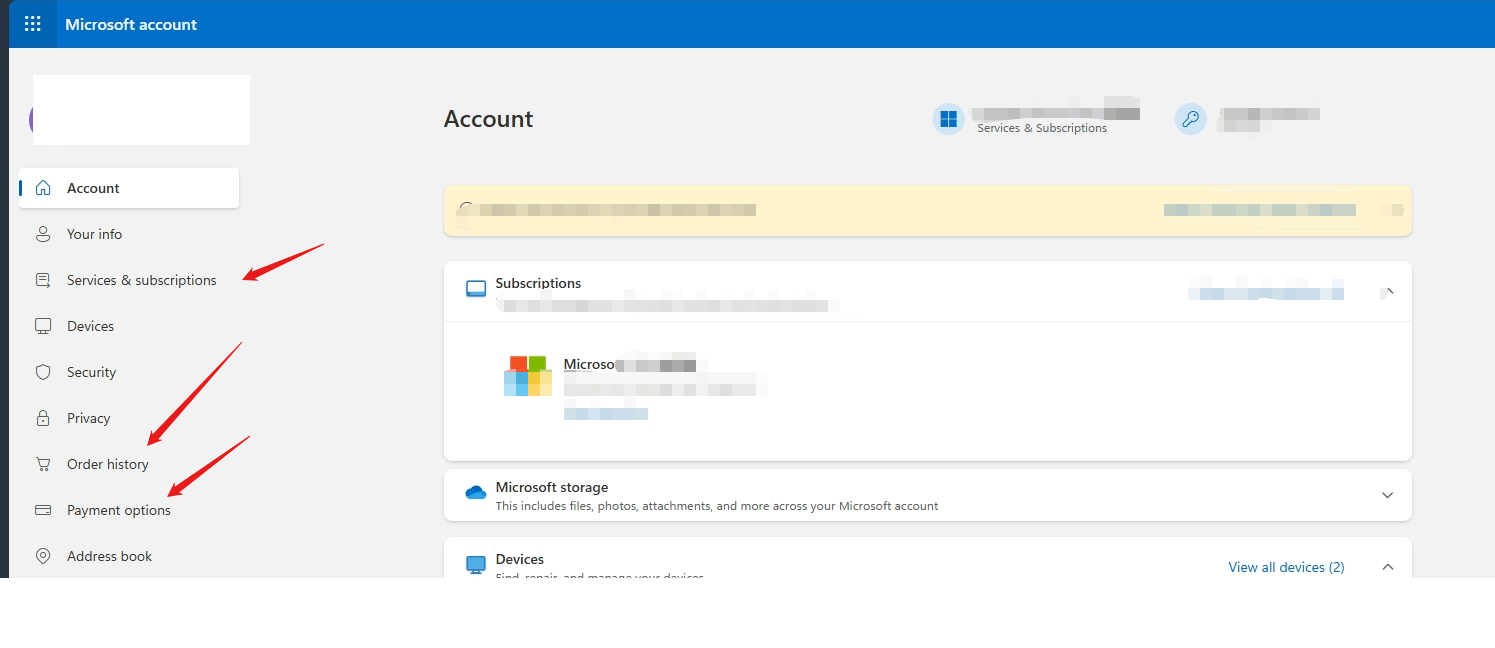Viewport: 1495px width, 648px height.
Task: Open View all devices (2) link
Action: click(x=1286, y=567)
